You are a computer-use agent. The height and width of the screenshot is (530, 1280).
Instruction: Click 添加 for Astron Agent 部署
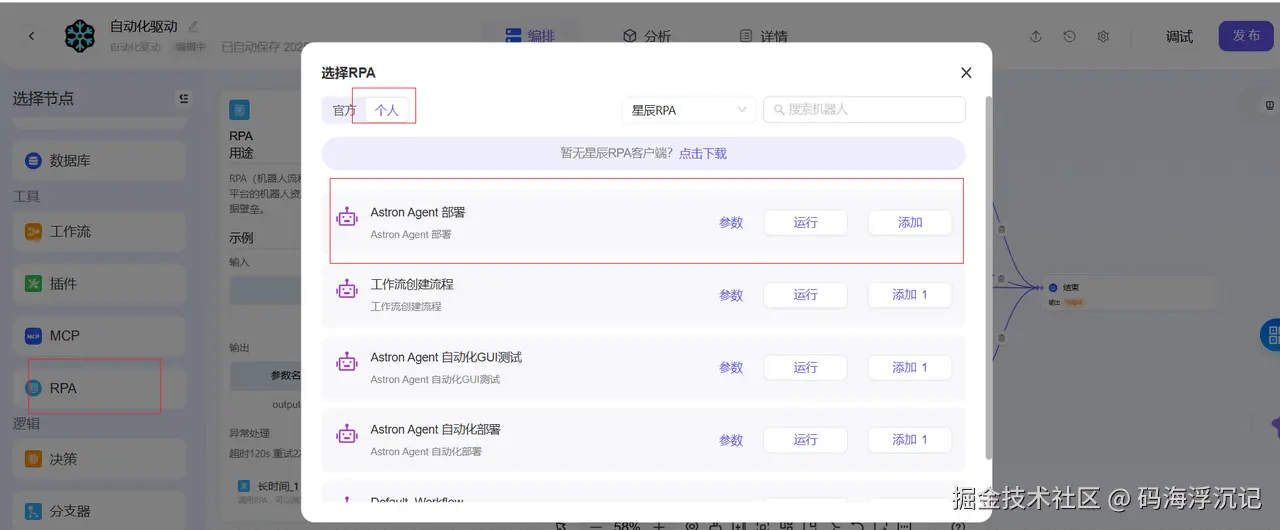910,222
